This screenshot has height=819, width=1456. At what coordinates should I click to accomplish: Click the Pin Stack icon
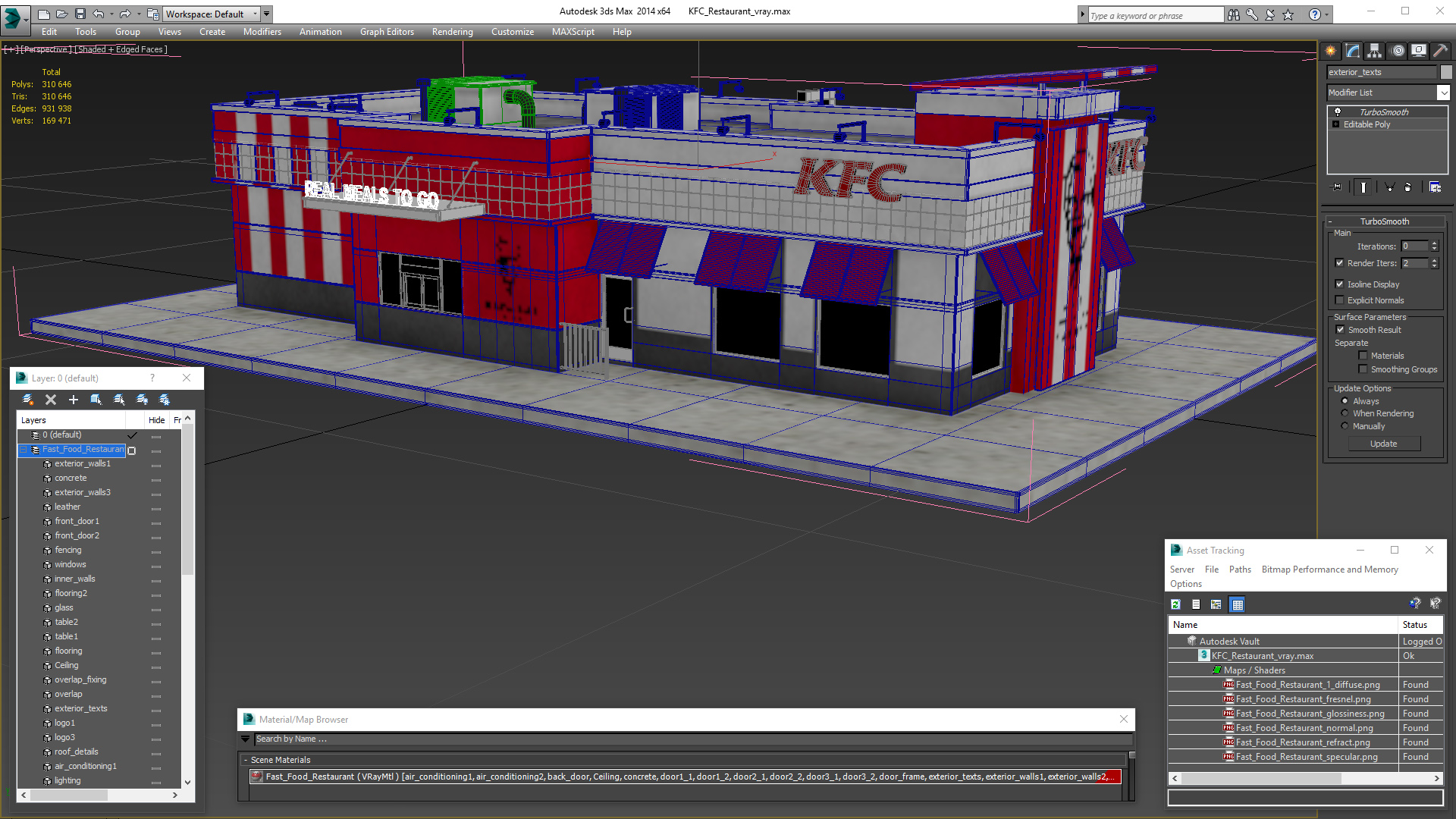(x=1337, y=187)
